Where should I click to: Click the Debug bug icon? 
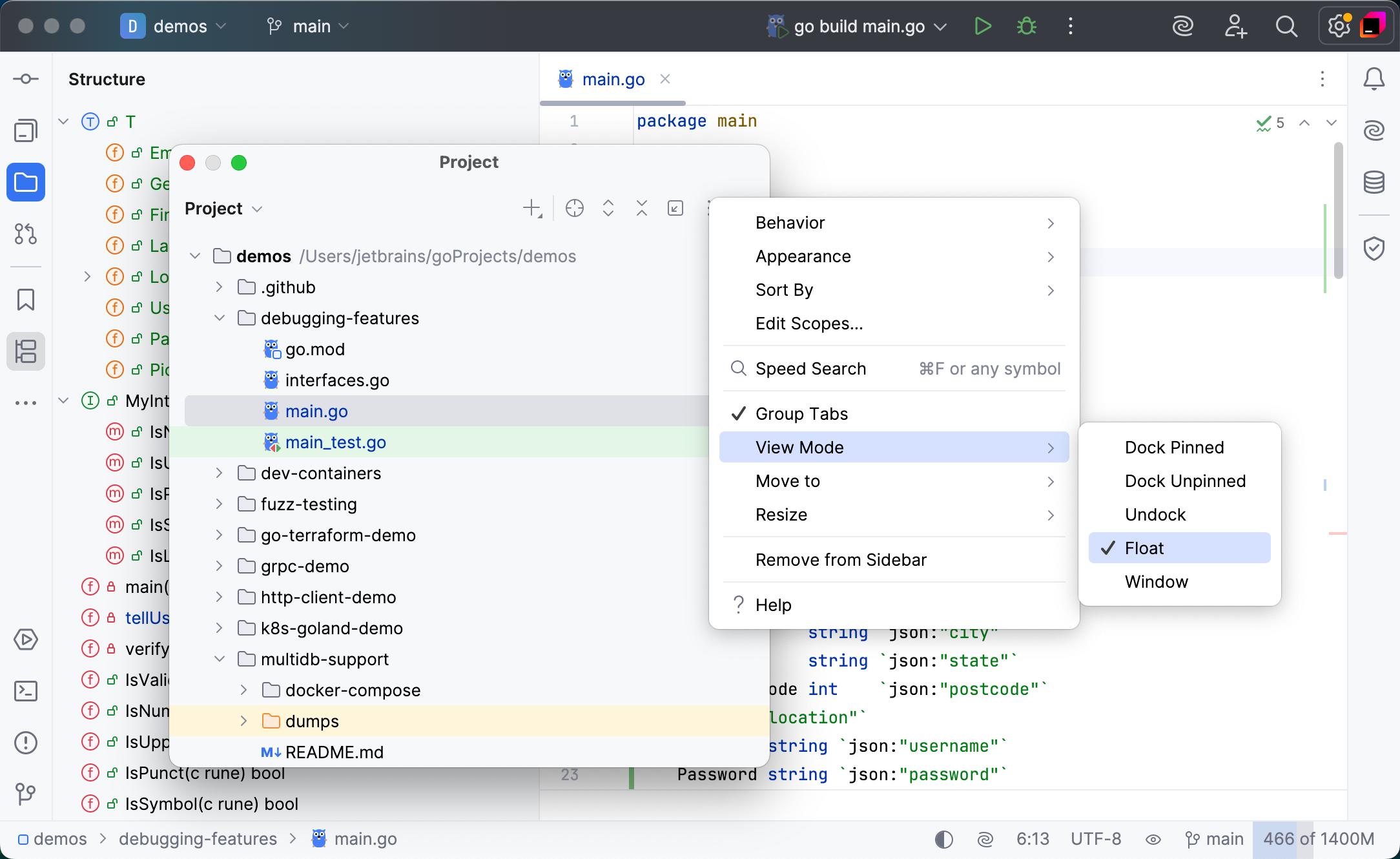click(x=1026, y=26)
